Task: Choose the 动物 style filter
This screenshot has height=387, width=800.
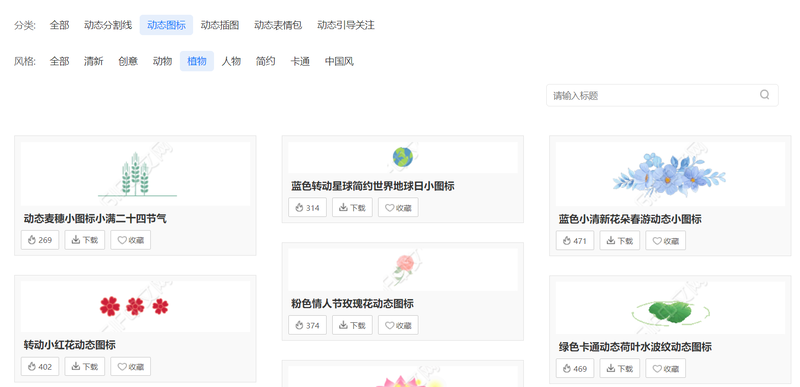Action: [x=162, y=61]
